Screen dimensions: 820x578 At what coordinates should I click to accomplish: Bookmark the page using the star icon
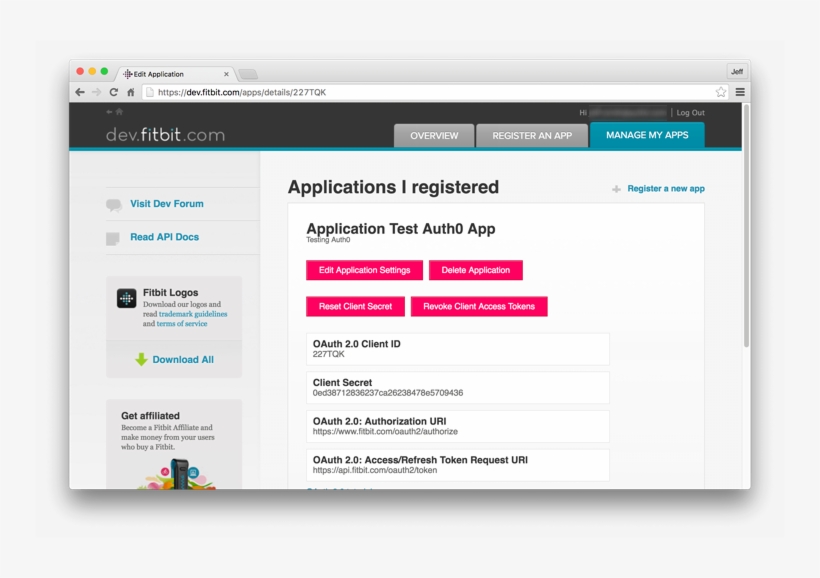click(720, 91)
